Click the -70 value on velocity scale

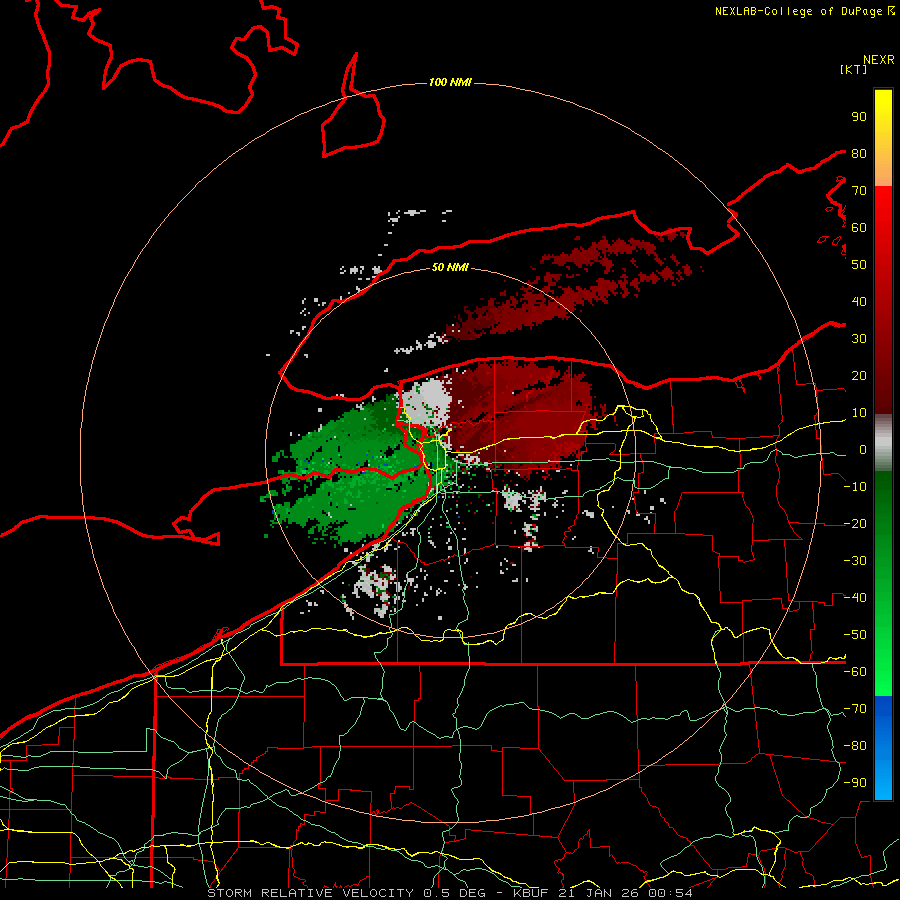[x=855, y=709]
